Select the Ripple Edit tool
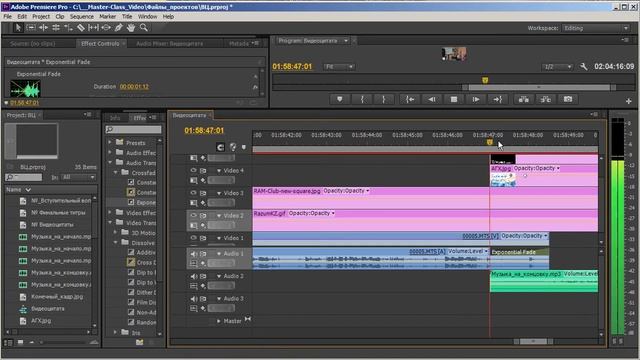Viewport: 640px width, 360px height. point(43,28)
